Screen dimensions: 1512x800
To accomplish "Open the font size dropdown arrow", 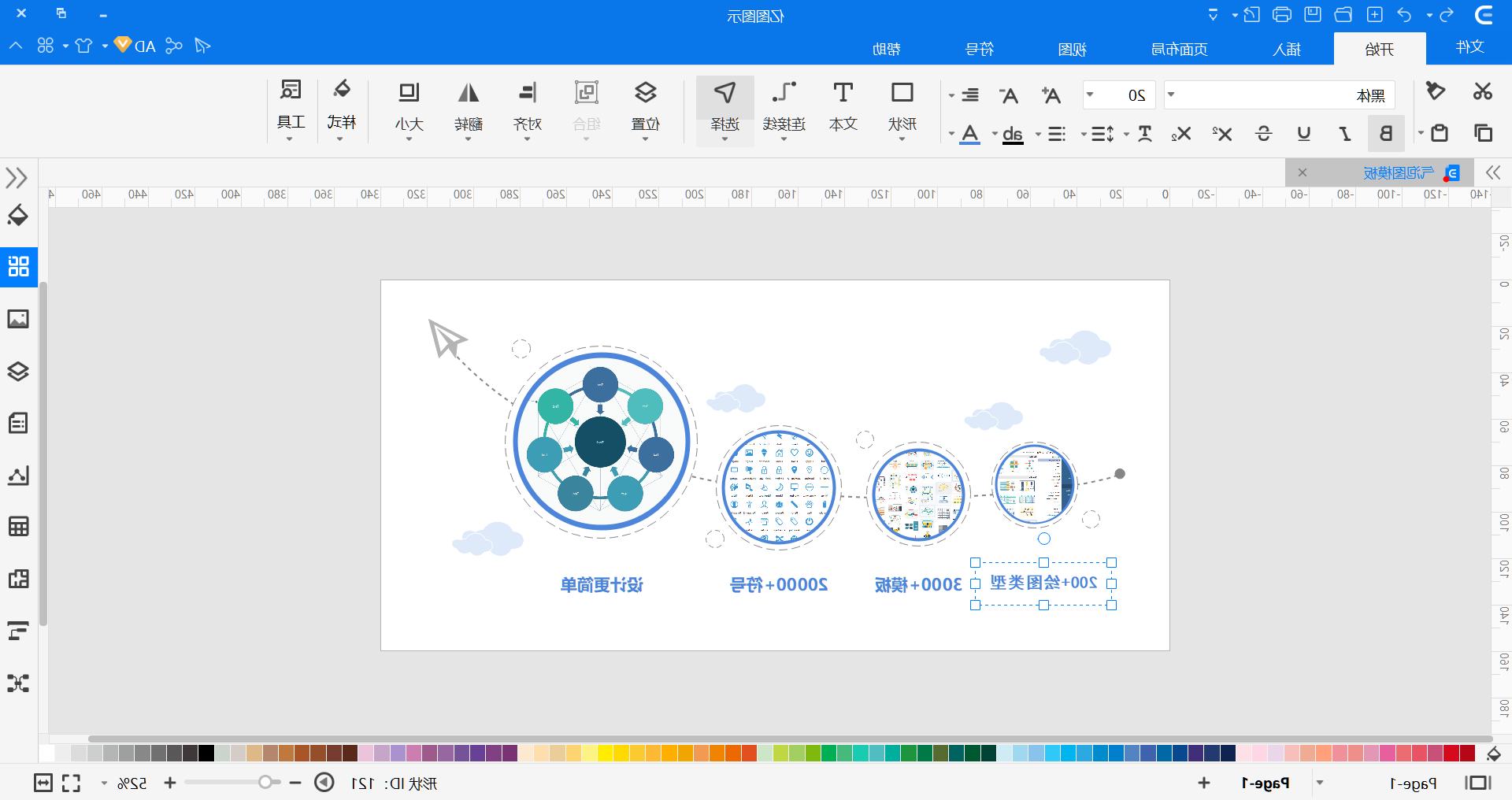I will (x=1090, y=95).
